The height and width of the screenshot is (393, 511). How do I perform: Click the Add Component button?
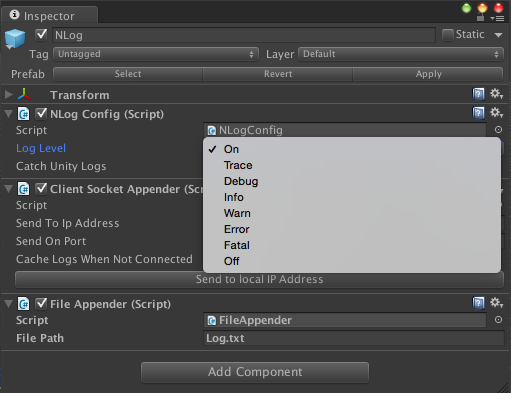click(255, 372)
